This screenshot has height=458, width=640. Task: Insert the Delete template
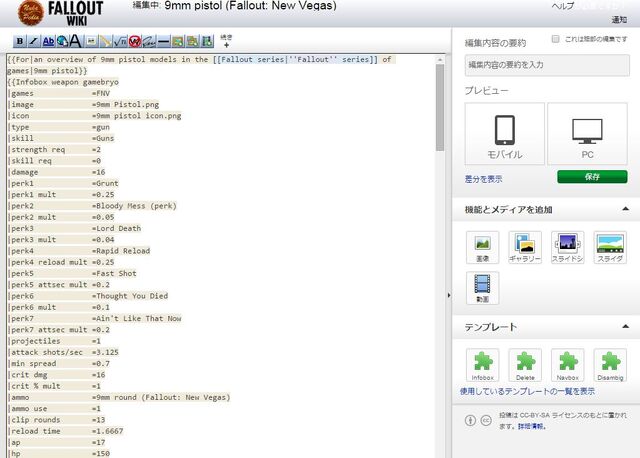525,365
